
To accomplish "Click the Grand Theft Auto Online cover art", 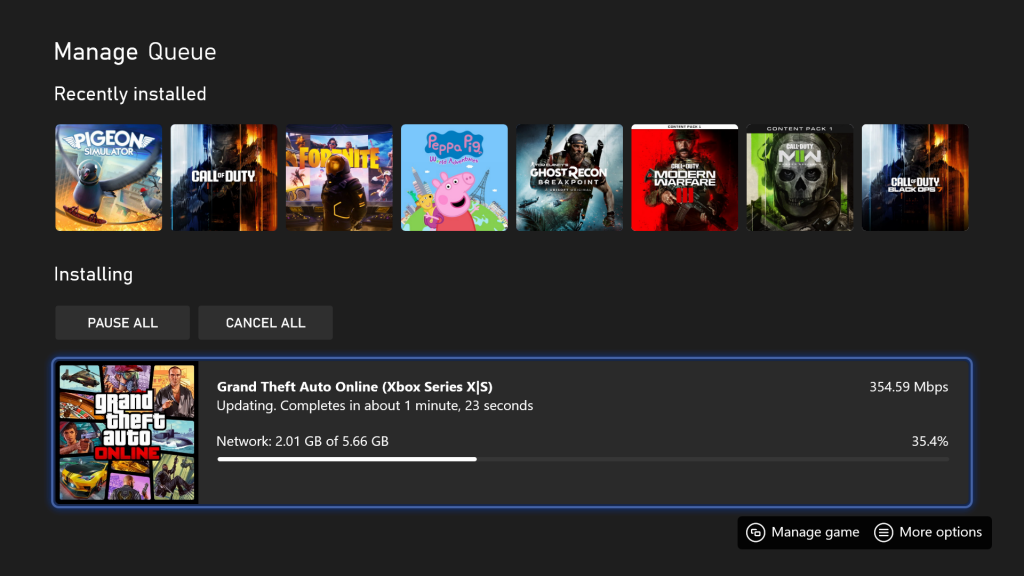I will pos(127,432).
